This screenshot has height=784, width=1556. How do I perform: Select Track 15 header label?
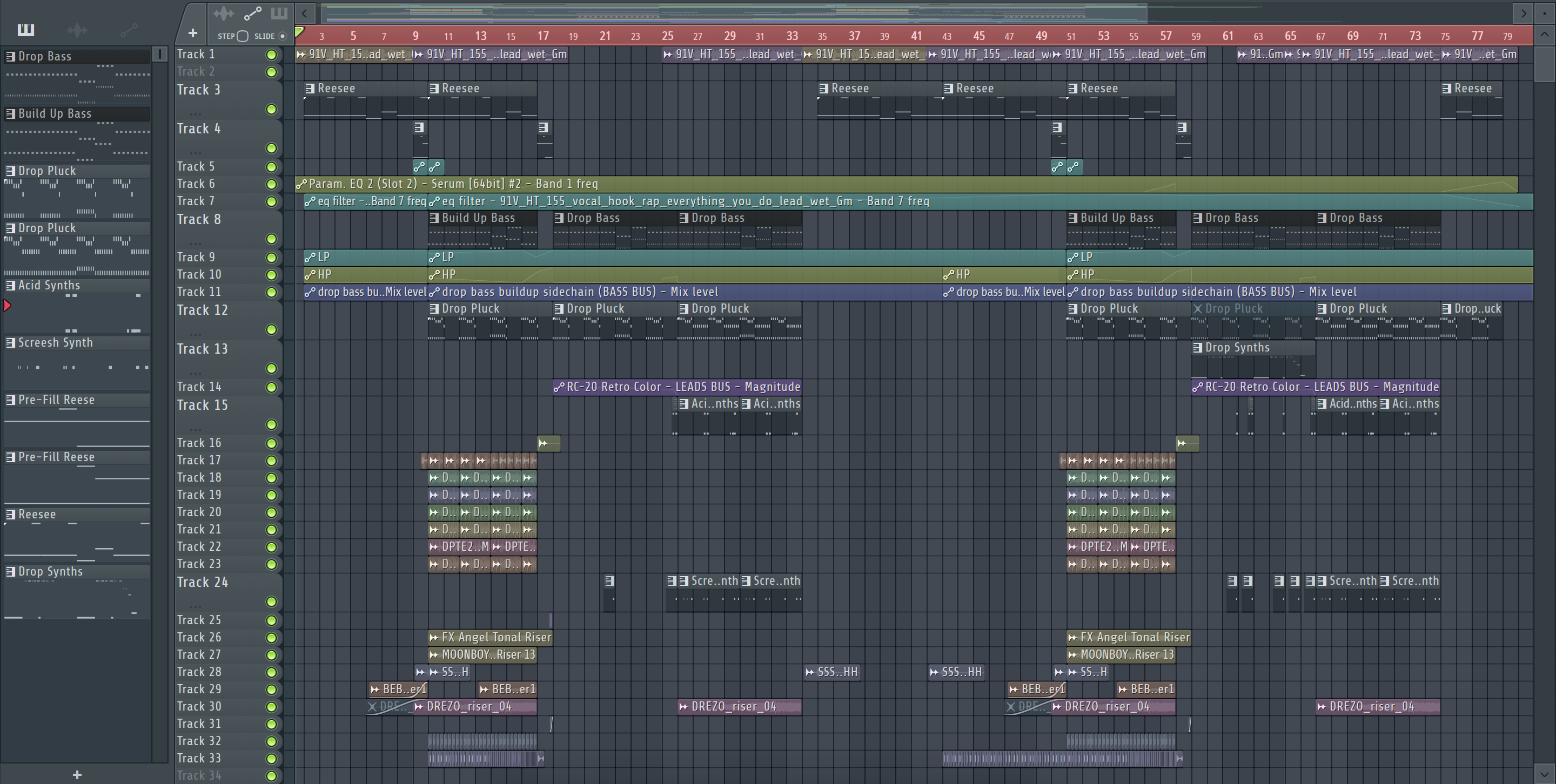point(203,405)
